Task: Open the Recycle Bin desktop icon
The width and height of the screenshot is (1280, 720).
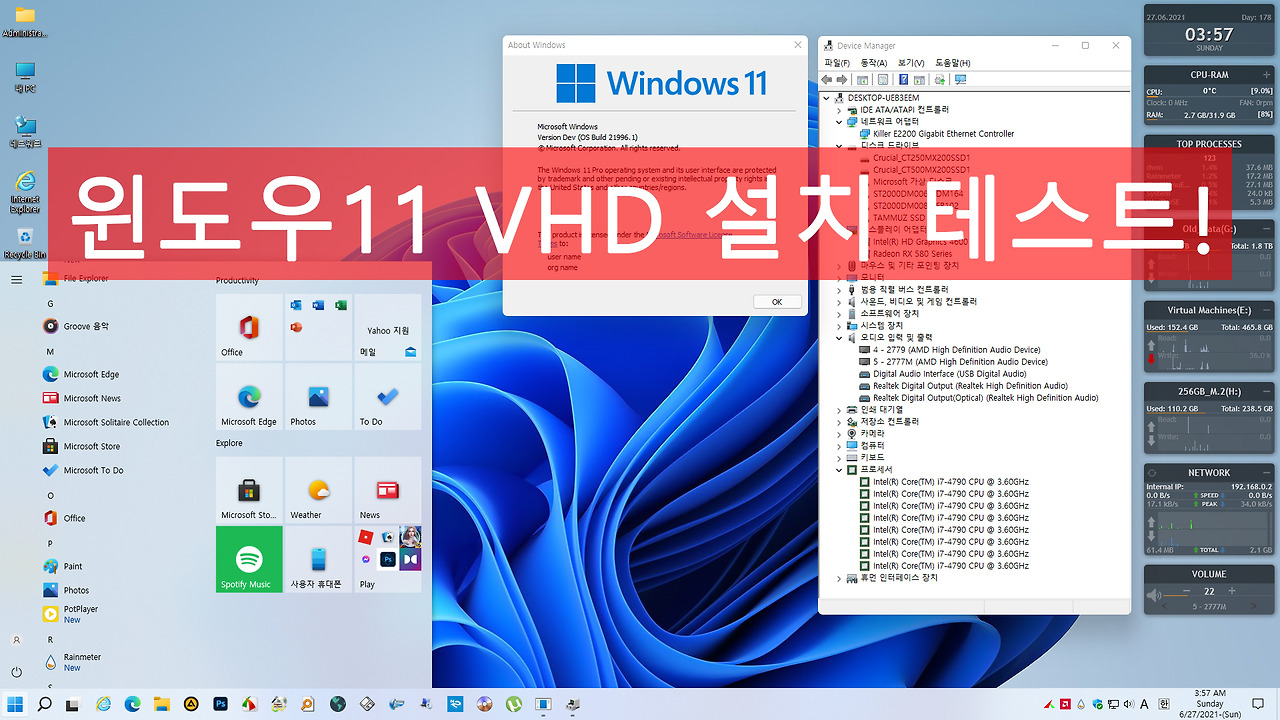Action: (x=25, y=243)
